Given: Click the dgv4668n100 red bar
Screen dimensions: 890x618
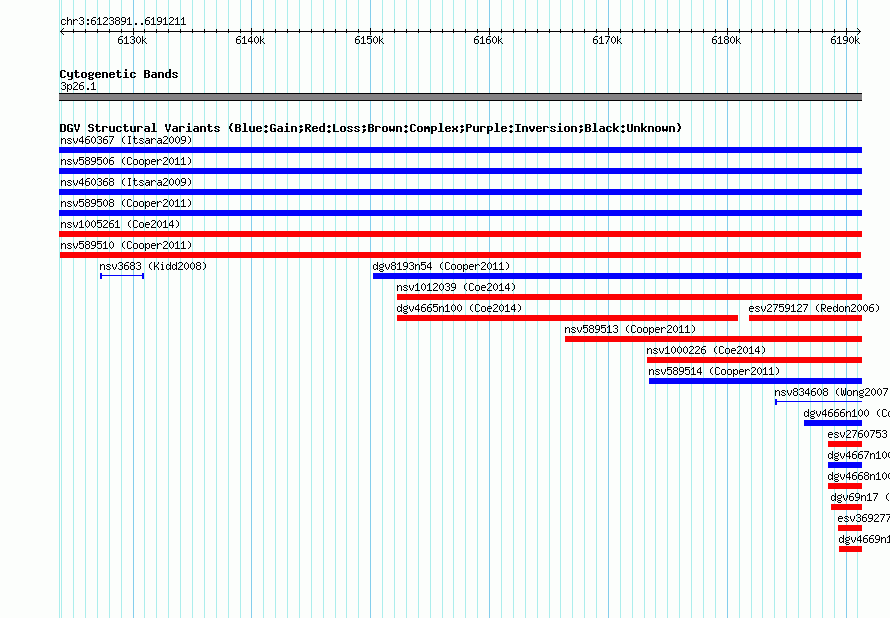Looking at the screenshot, I should coord(845,486).
